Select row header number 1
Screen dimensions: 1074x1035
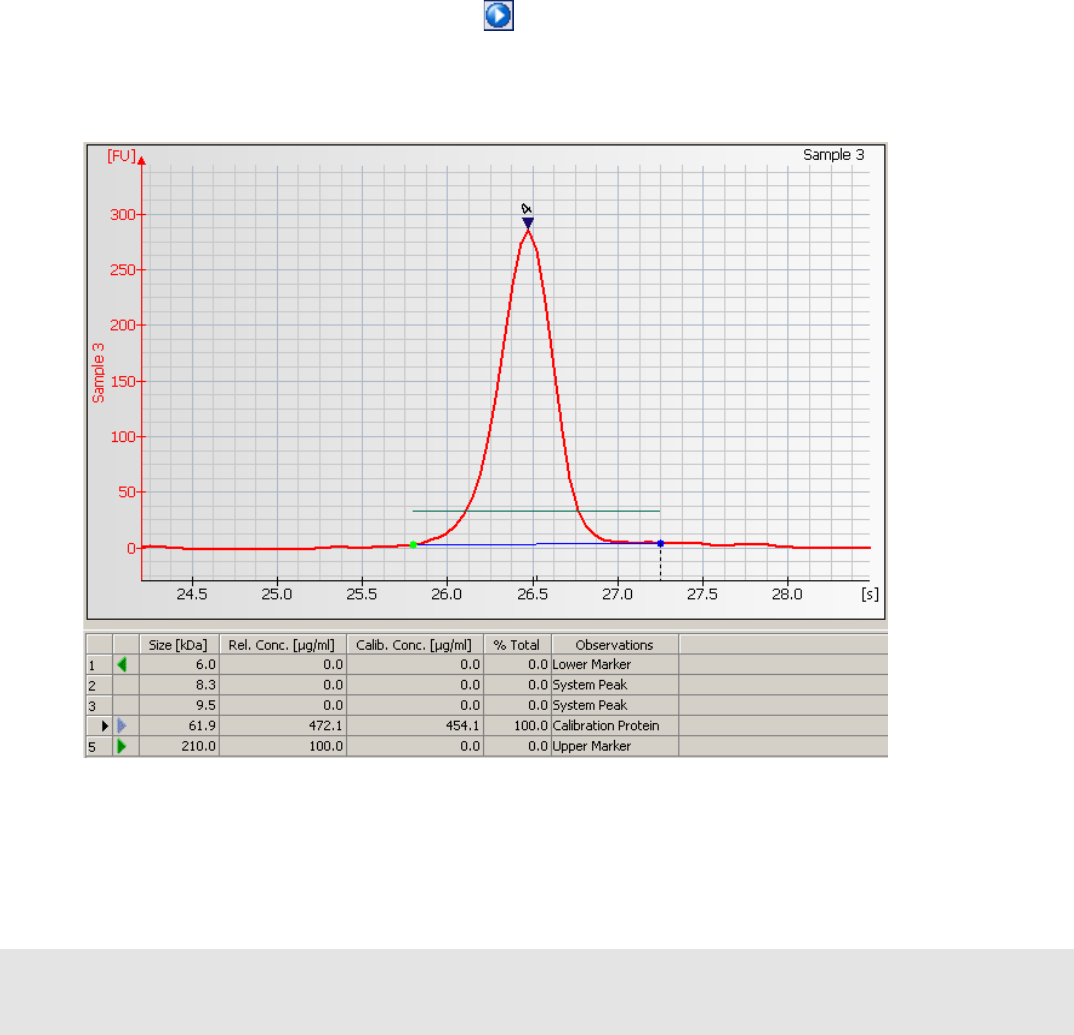(x=99, y=664)
